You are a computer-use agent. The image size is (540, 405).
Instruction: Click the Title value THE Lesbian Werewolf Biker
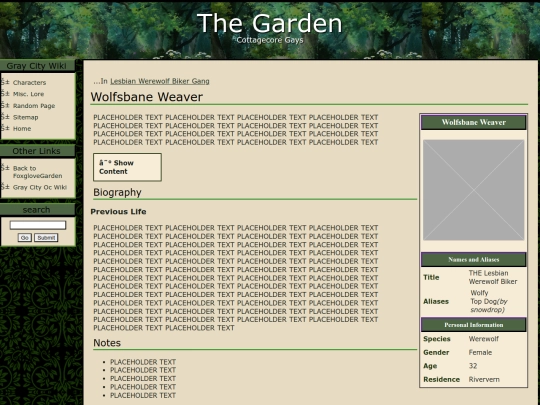coord(493,277)
